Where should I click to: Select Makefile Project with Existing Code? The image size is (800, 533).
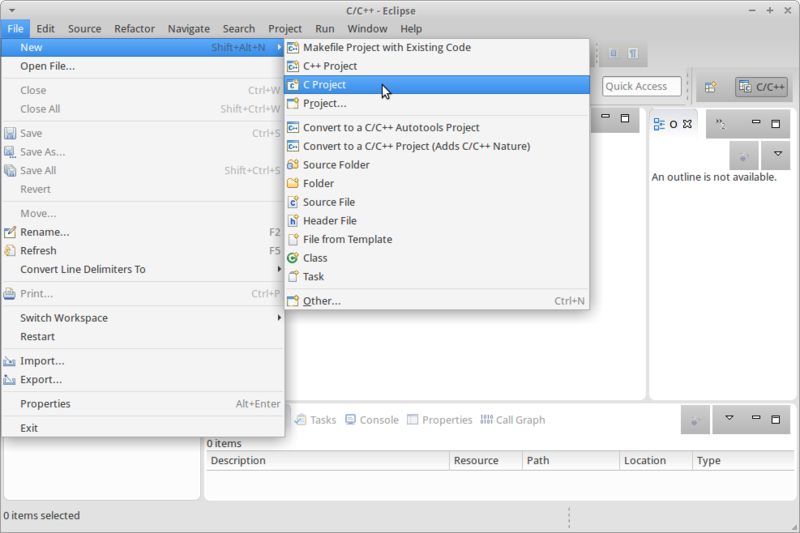tap(437, 47)
